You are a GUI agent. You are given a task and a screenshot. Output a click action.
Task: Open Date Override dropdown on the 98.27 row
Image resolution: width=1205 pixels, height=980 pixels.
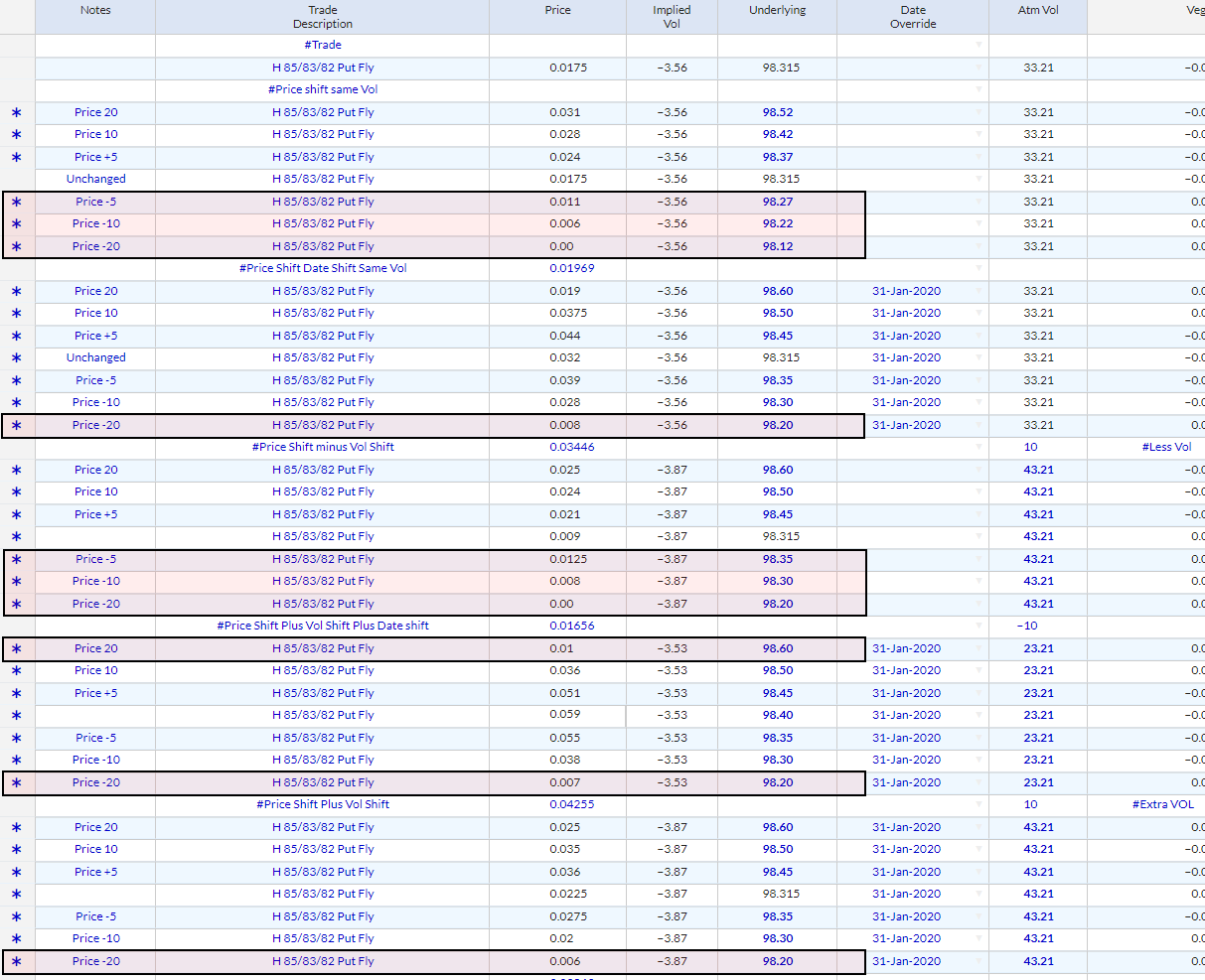pos(979,202)
